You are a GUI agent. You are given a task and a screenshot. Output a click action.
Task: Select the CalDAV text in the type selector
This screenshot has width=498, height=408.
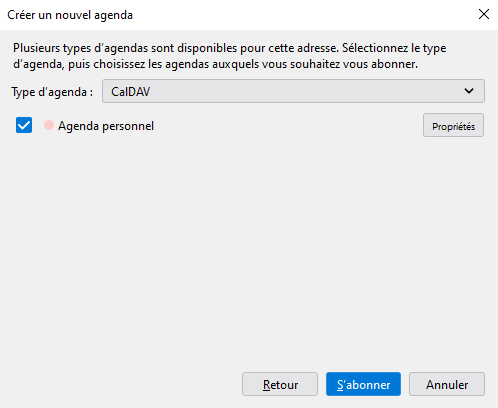coord(130,92)
